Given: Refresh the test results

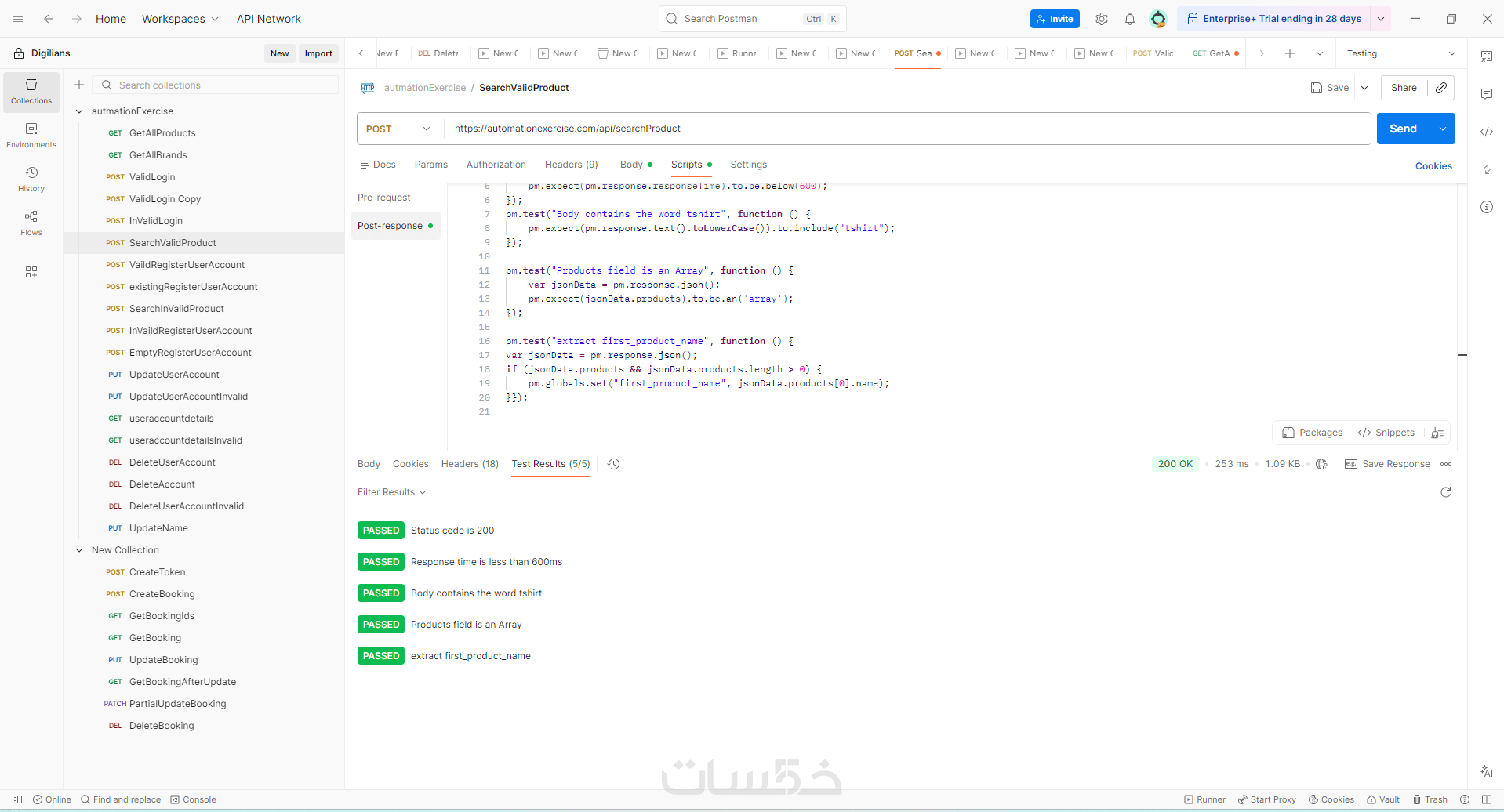Looking at the screenshot, I should coord(1446,492).
